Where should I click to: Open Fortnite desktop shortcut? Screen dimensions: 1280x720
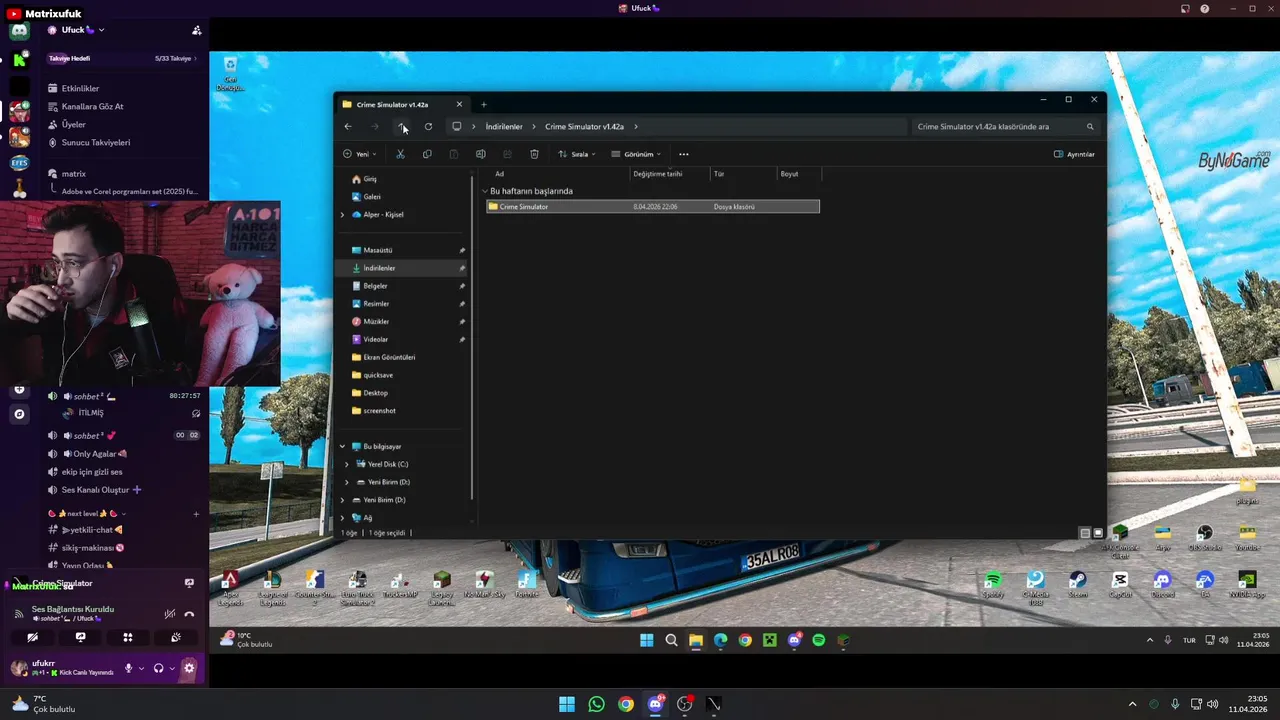[x=527, y=584]
